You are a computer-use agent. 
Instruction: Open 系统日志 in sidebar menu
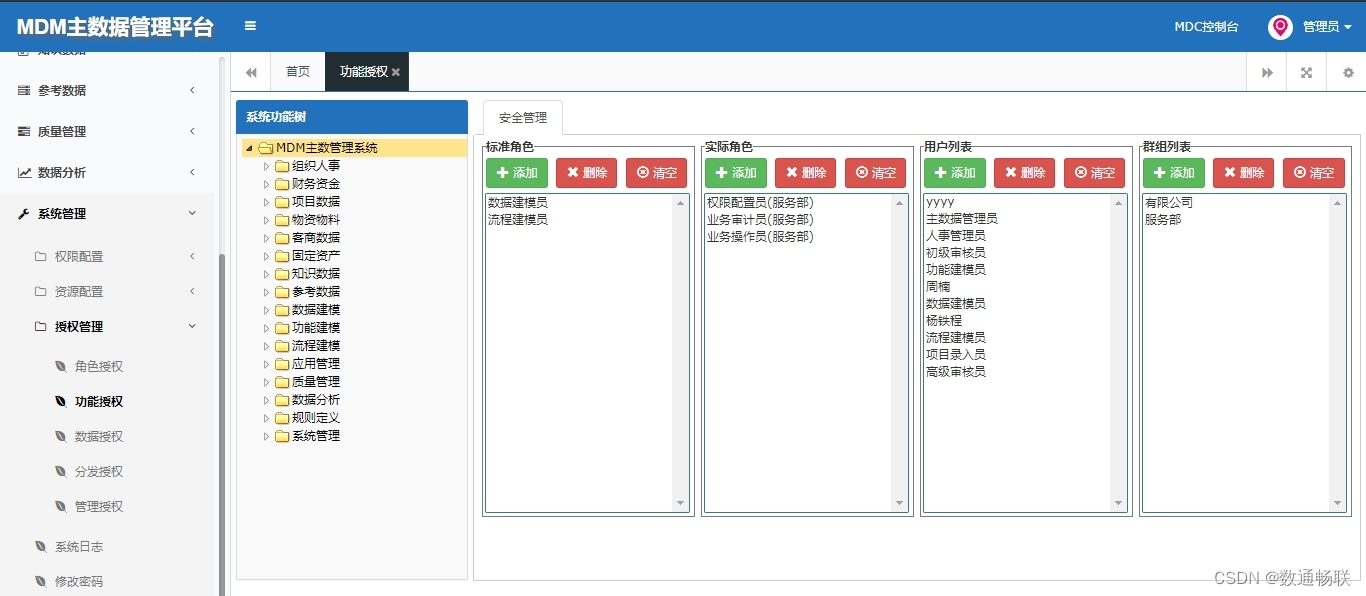click(79, 546)
